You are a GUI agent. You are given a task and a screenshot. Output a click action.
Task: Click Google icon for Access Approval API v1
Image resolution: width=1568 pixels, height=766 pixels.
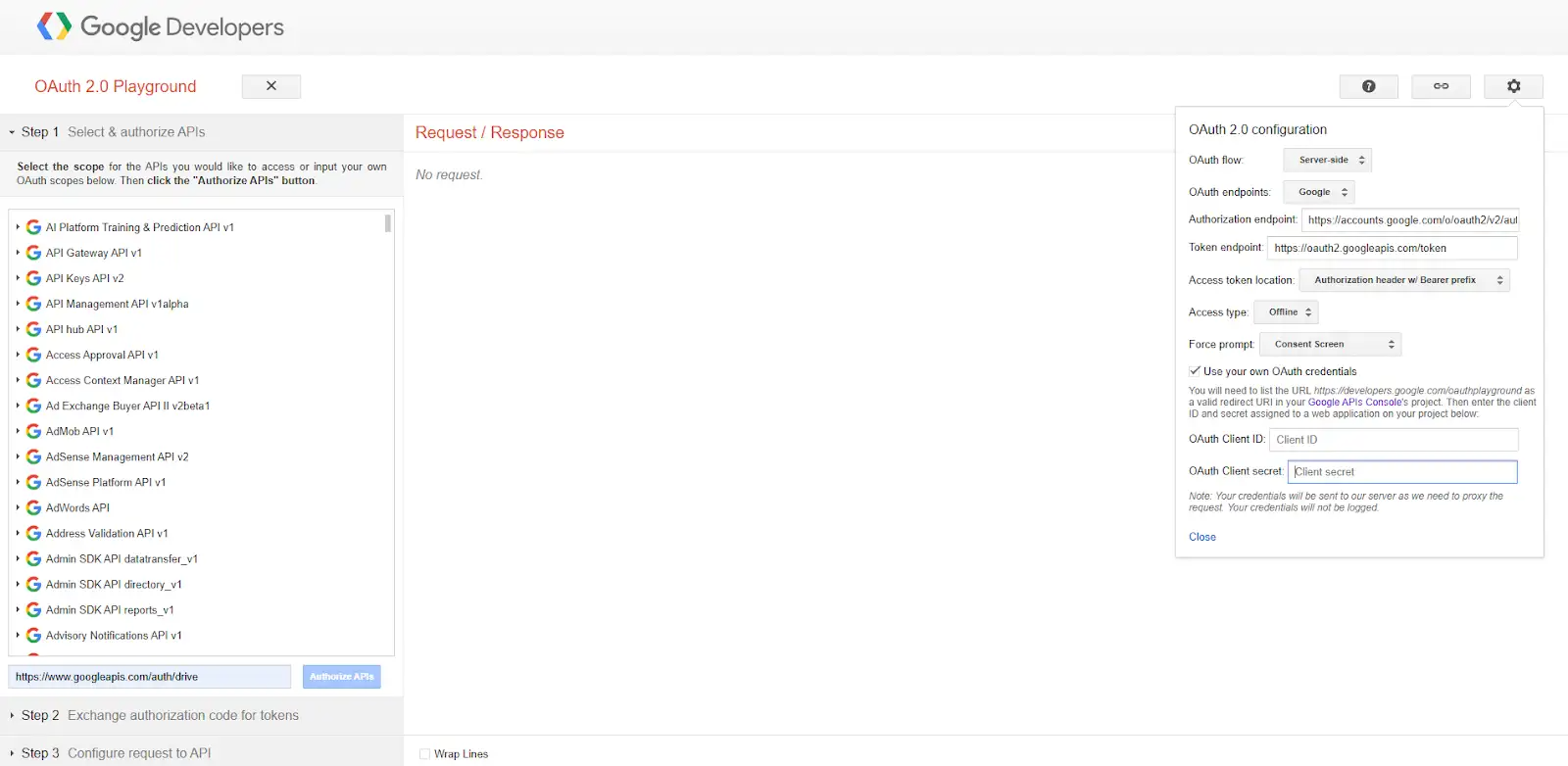coord(33,355)
